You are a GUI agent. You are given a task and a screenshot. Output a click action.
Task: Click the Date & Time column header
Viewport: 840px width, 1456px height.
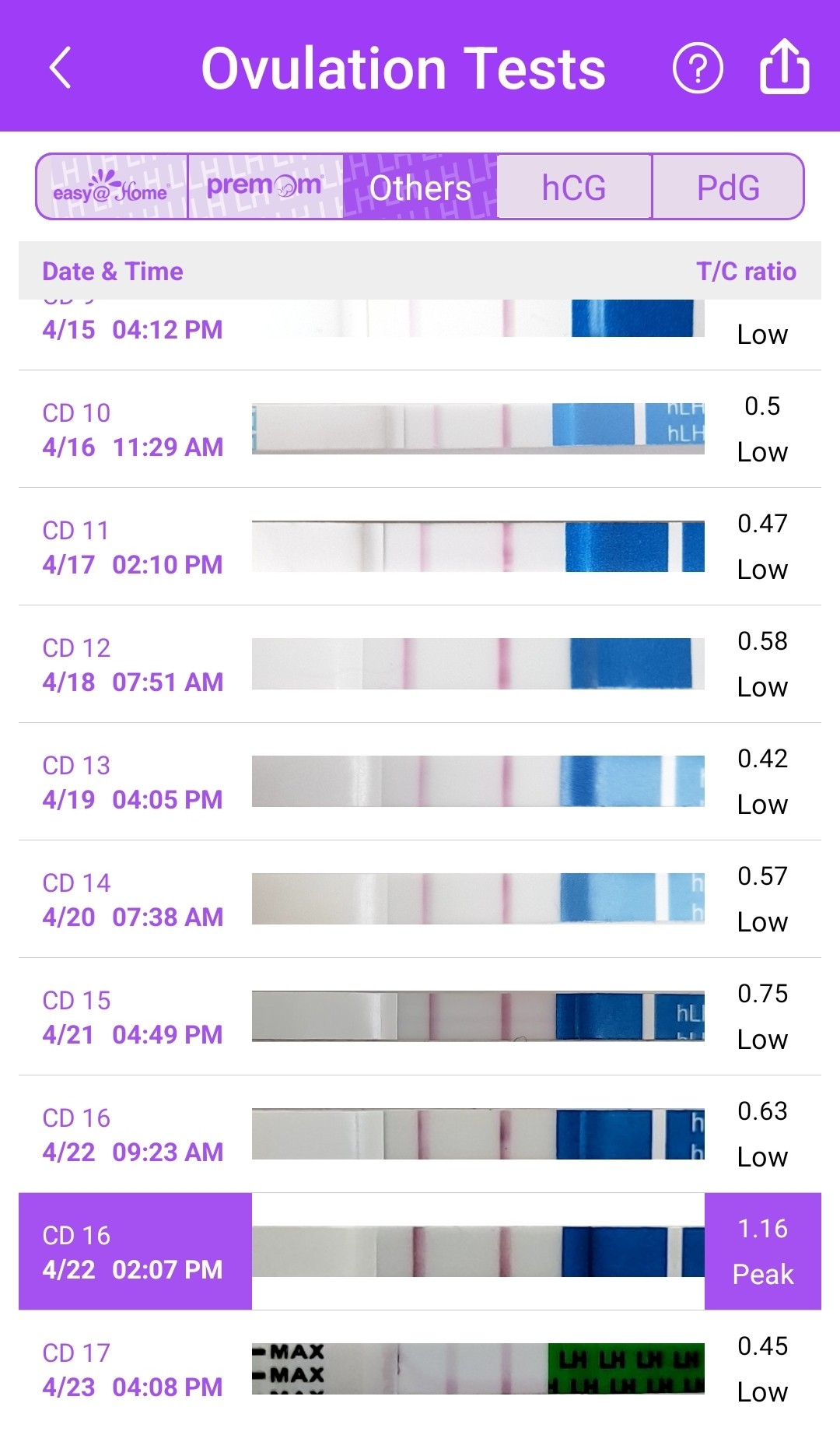point(113,272)
